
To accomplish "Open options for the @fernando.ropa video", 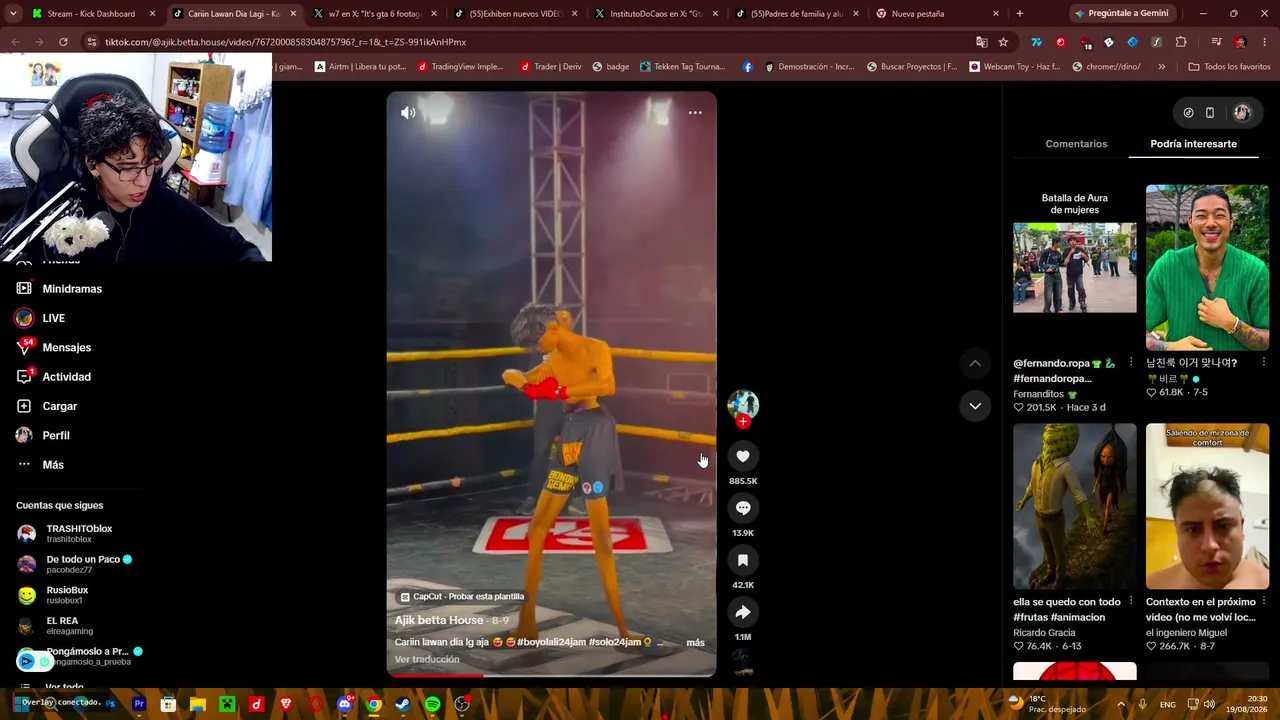I will pyautogui.click(x=1131, y=363).
